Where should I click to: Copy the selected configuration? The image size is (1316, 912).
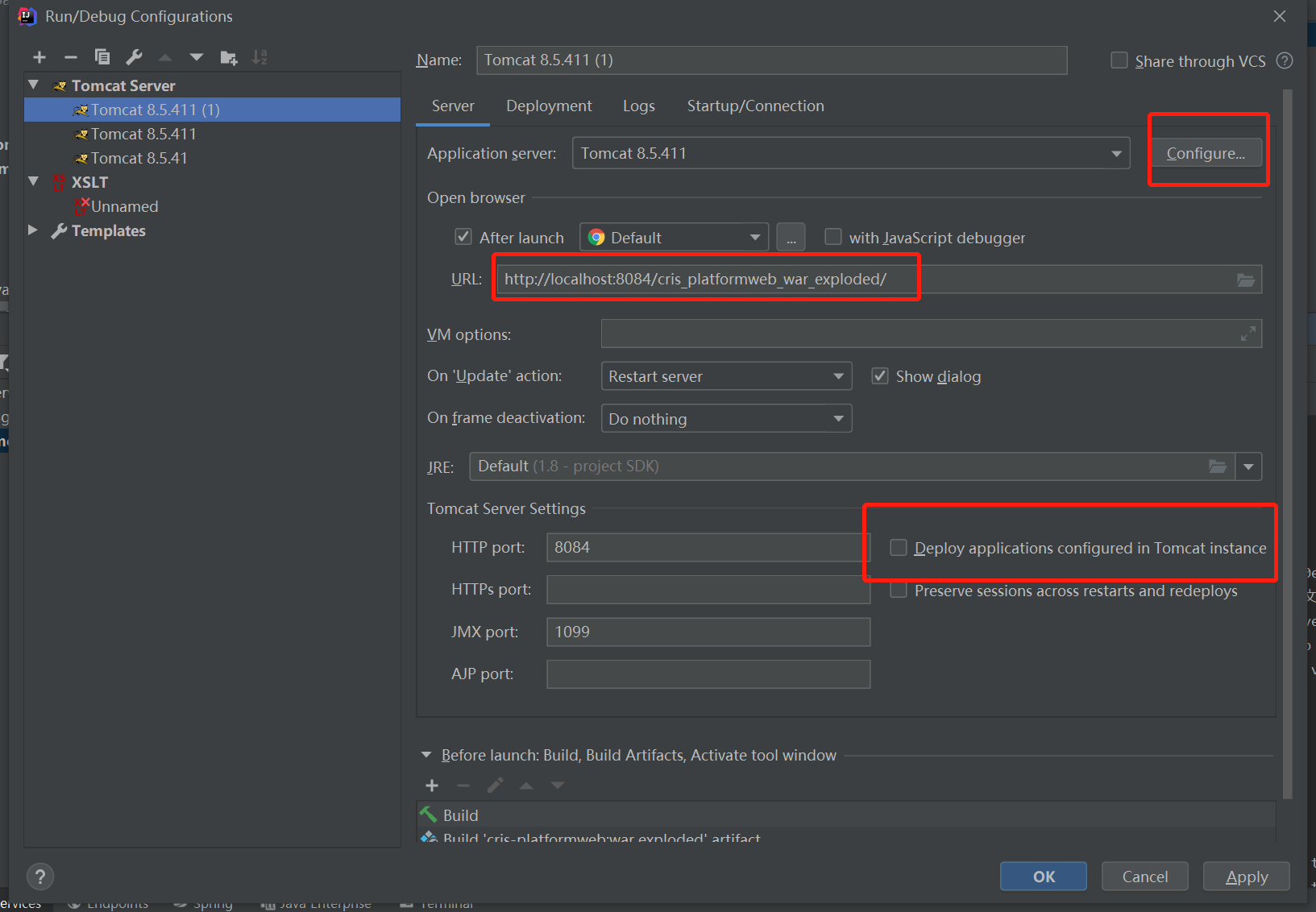tap(102, 57)
